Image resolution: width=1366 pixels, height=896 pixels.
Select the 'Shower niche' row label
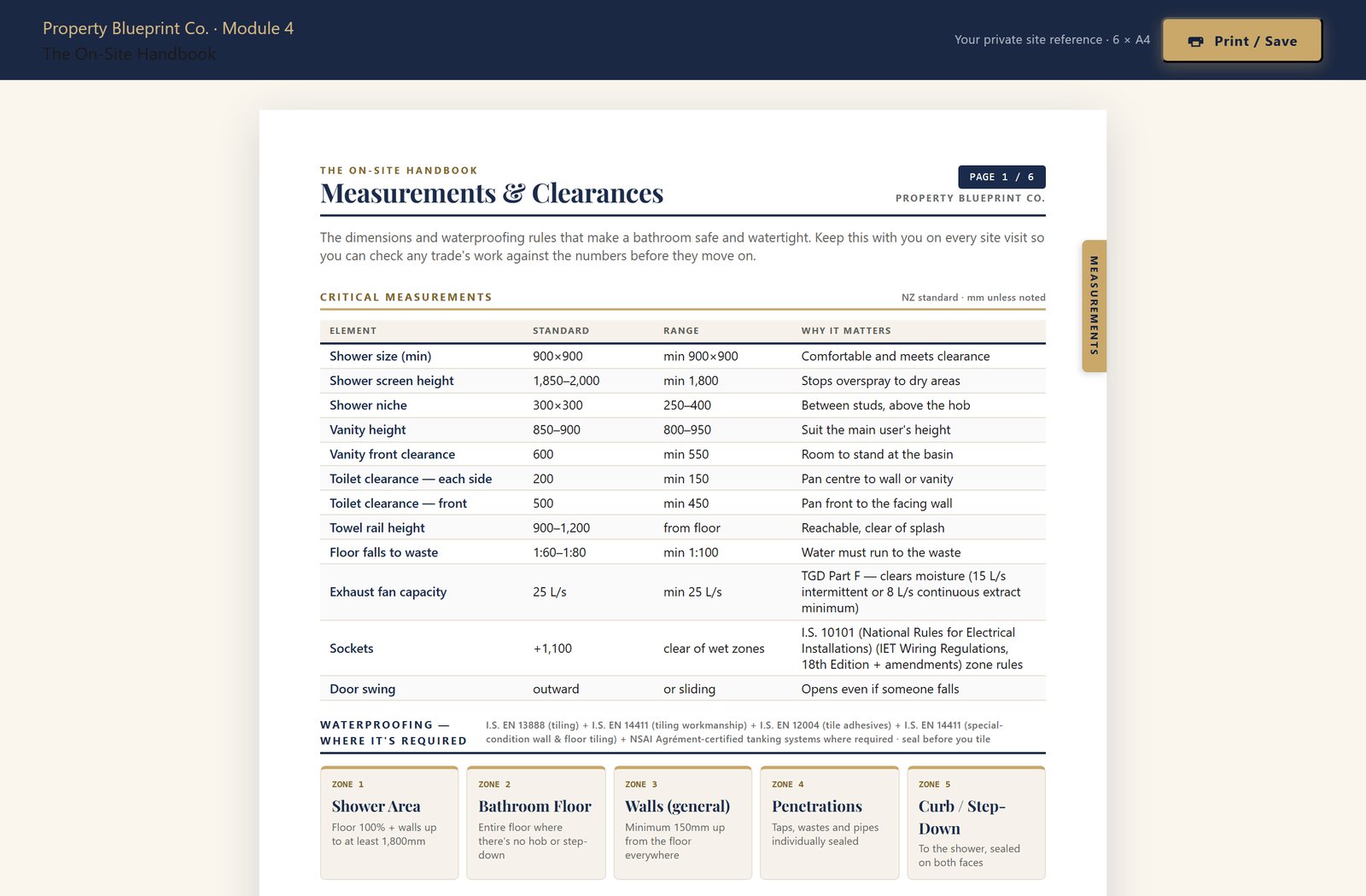click(x=369, y=405)
